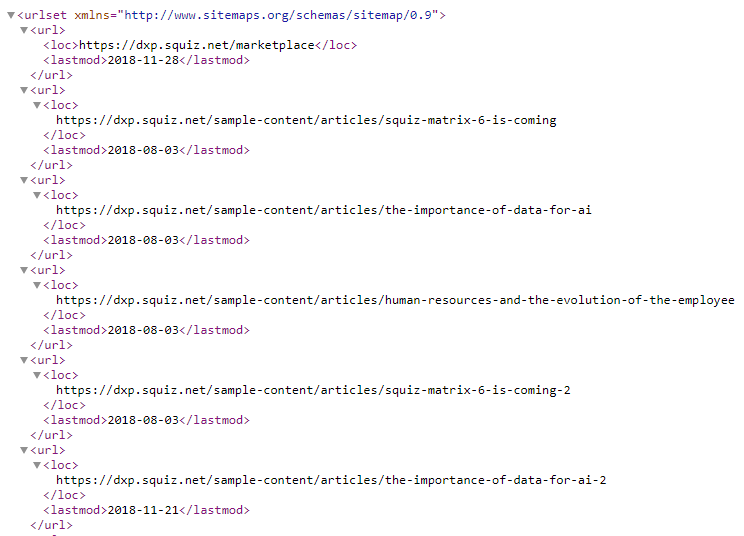Image resolution: width=744 pixels, height=536 pixels.
Task: Click the 2018-11-21 lastmod date
Action: [143, 510]
